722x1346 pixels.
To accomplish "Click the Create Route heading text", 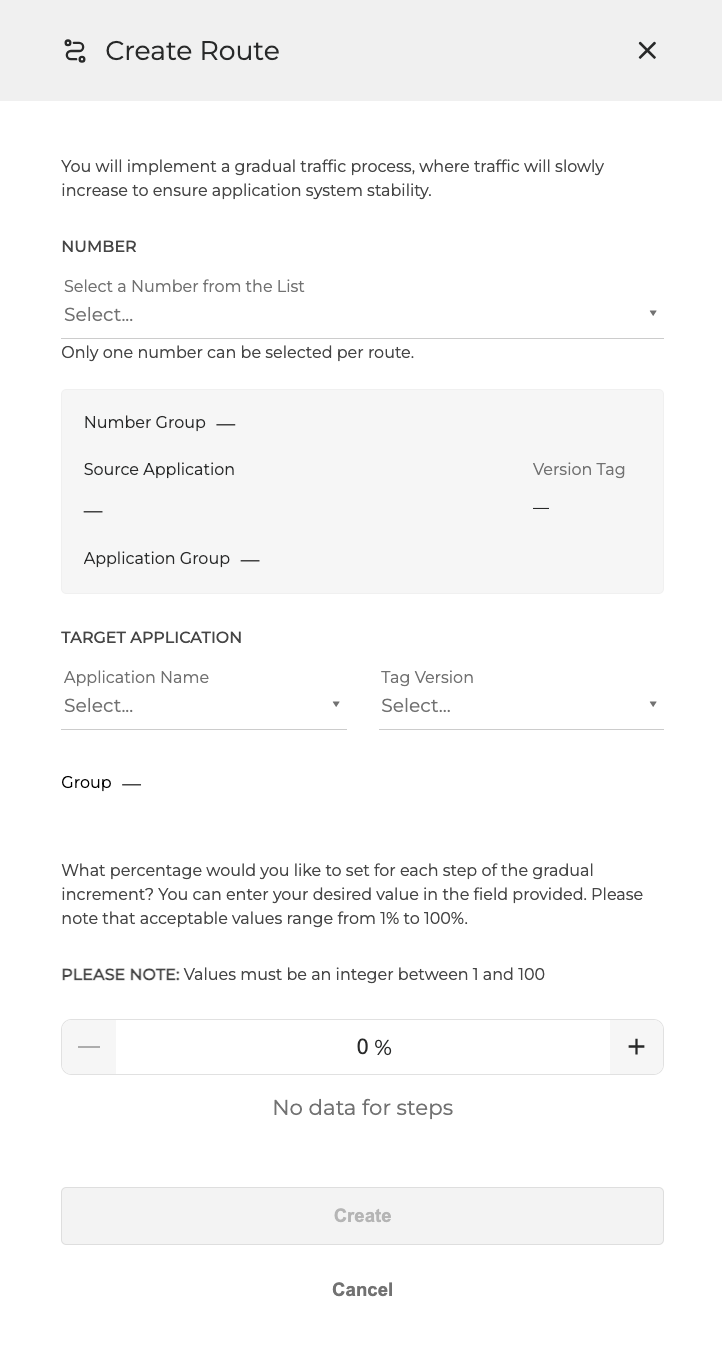I will point(192,51).
